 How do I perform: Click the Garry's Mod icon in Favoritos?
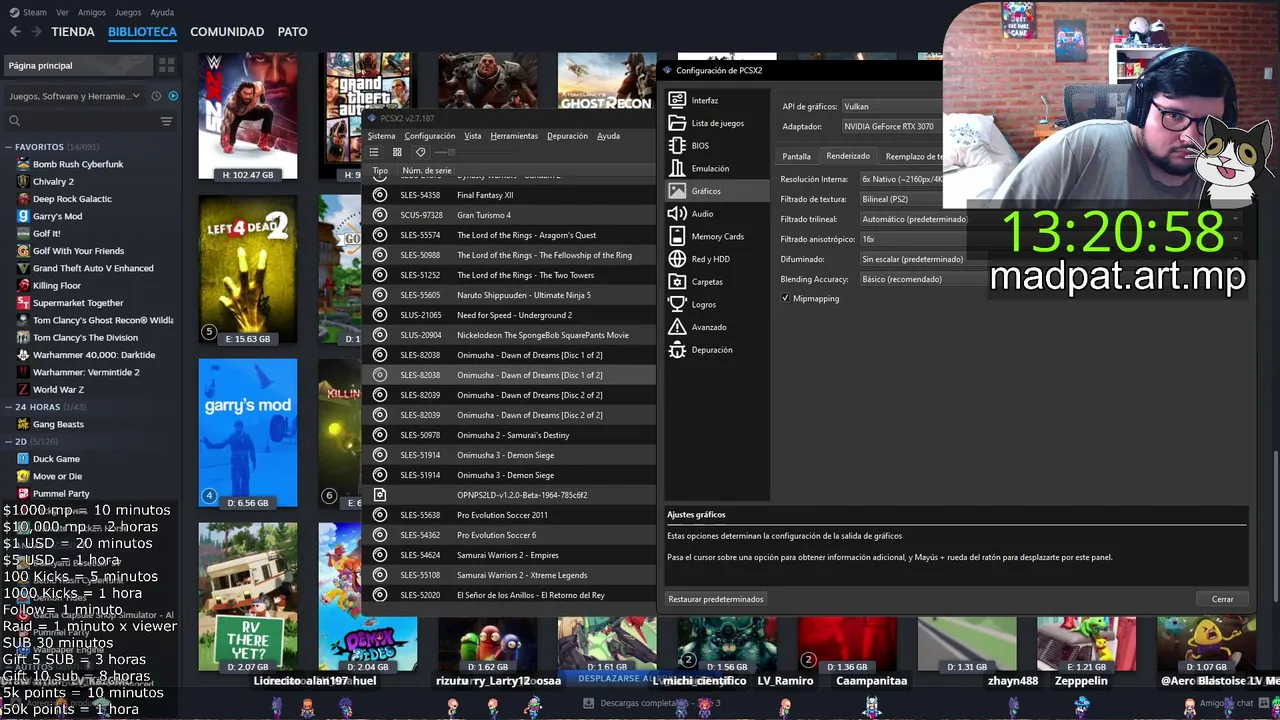click(x=23, y=216)
